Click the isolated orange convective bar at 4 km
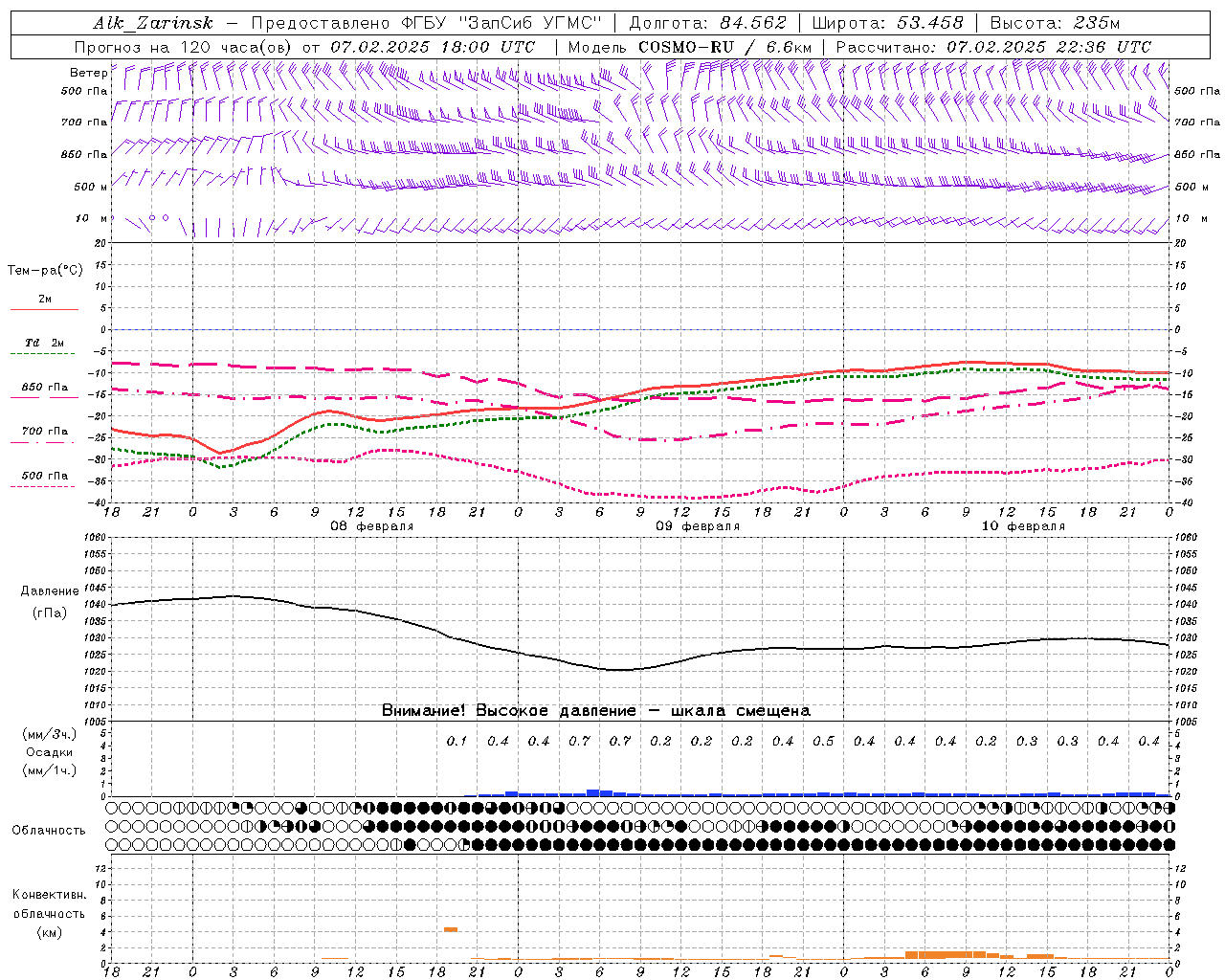This screenshot has height=980, width=1225. [x=450, y=929]
